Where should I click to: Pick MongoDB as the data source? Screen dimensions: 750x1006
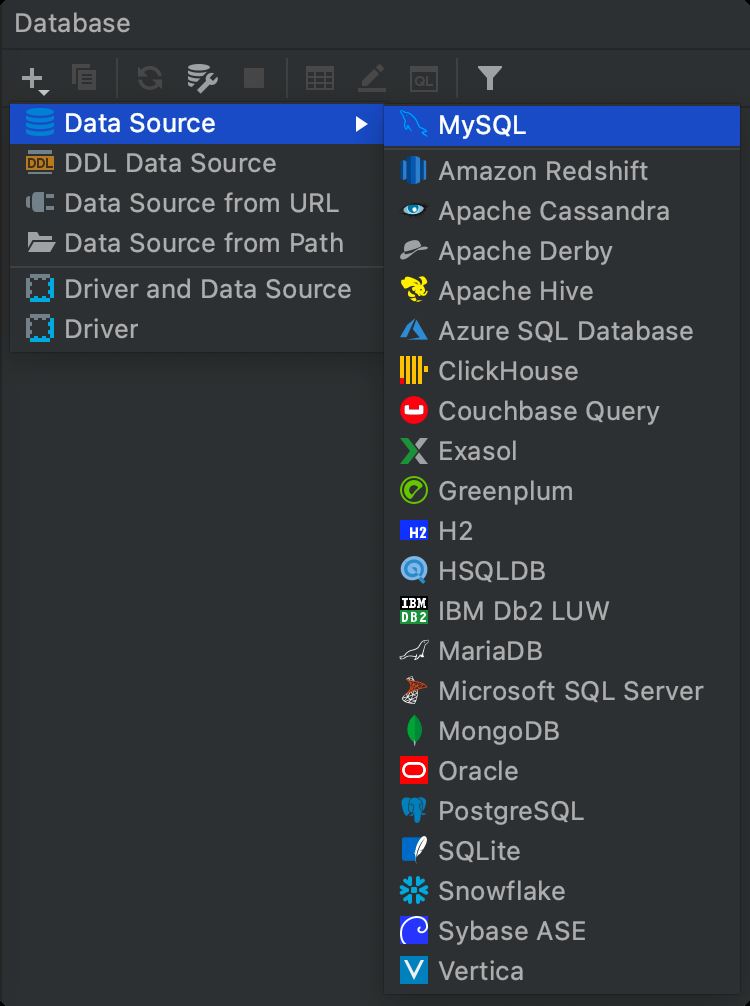[498, 731]
